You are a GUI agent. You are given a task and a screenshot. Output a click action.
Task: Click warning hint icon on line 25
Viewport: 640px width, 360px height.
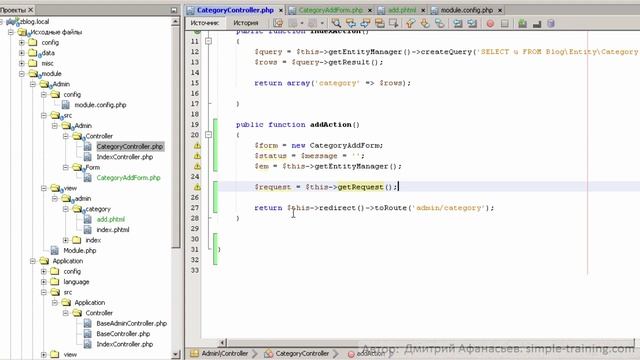[197, 187]
